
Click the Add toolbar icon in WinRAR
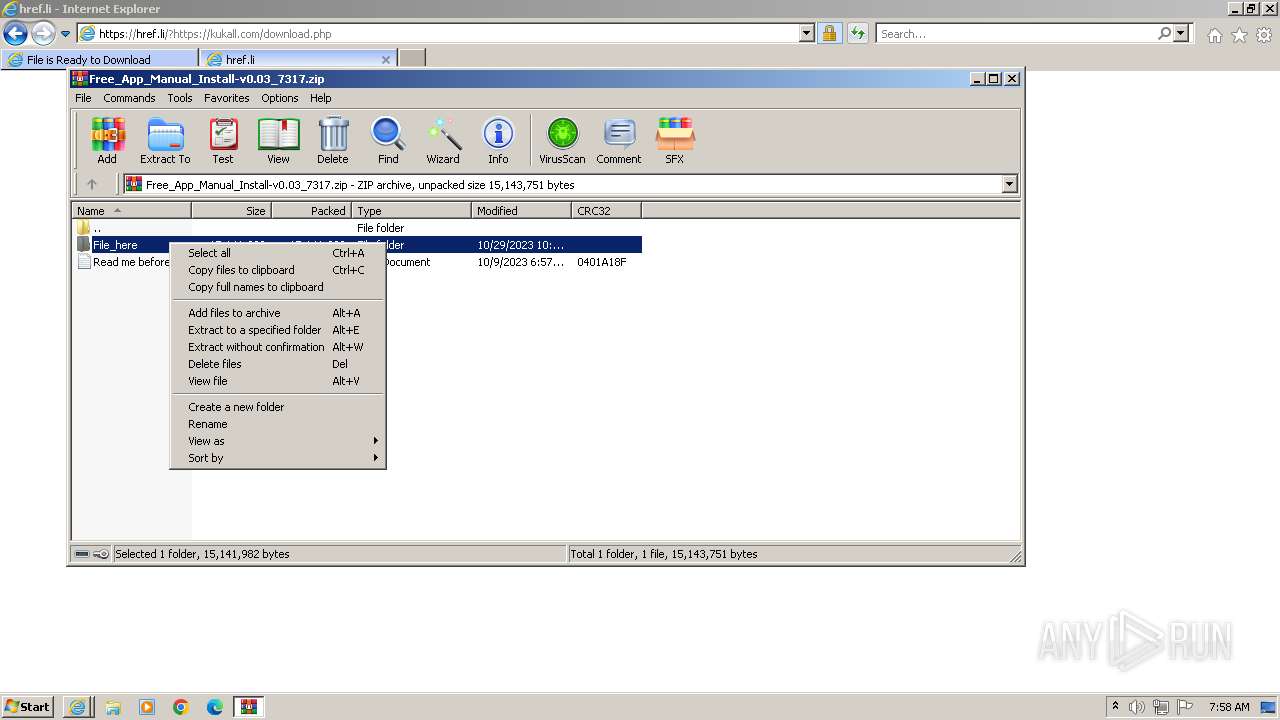(x=107, y=140)
